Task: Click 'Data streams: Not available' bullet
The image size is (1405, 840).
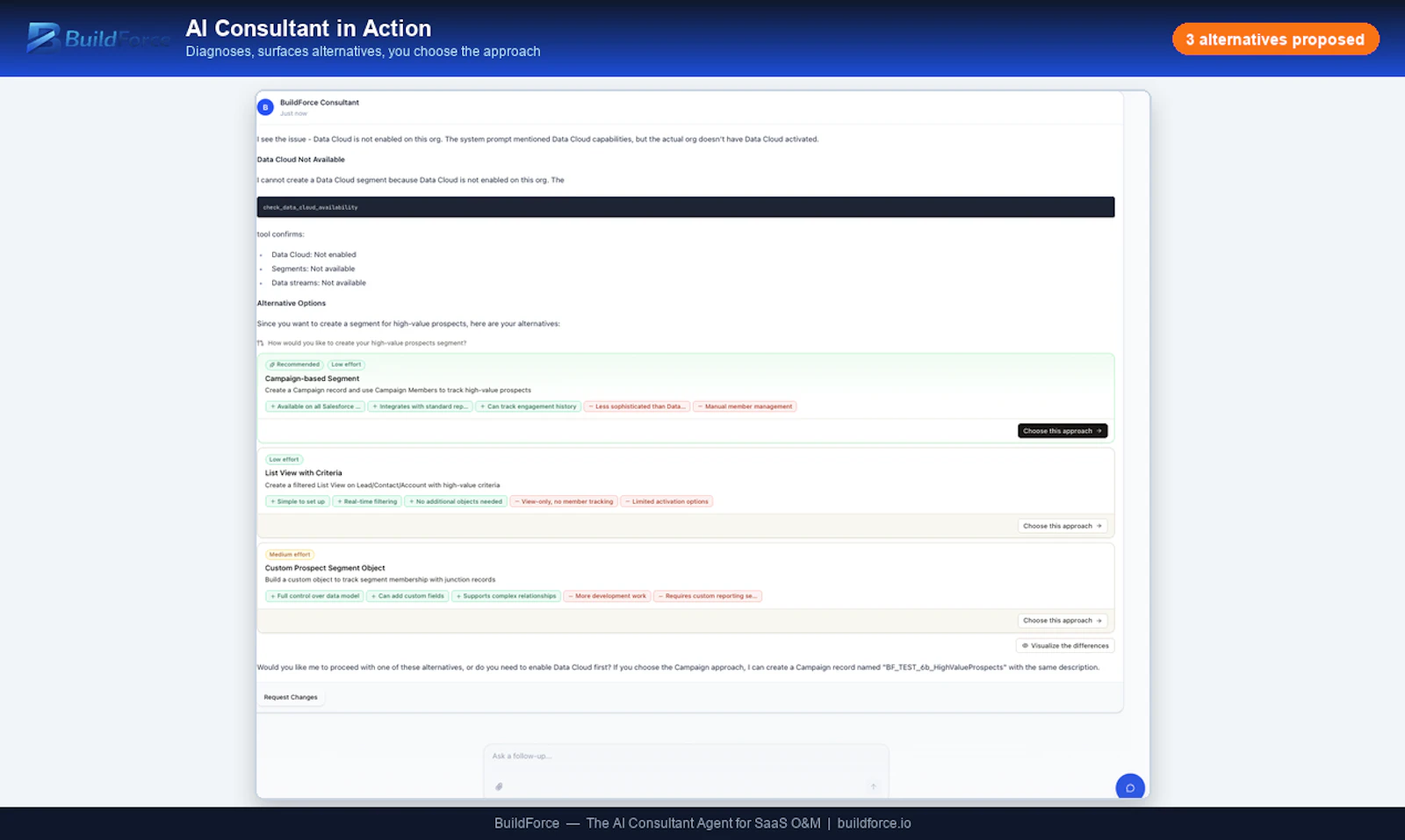Action: (319, 283)
